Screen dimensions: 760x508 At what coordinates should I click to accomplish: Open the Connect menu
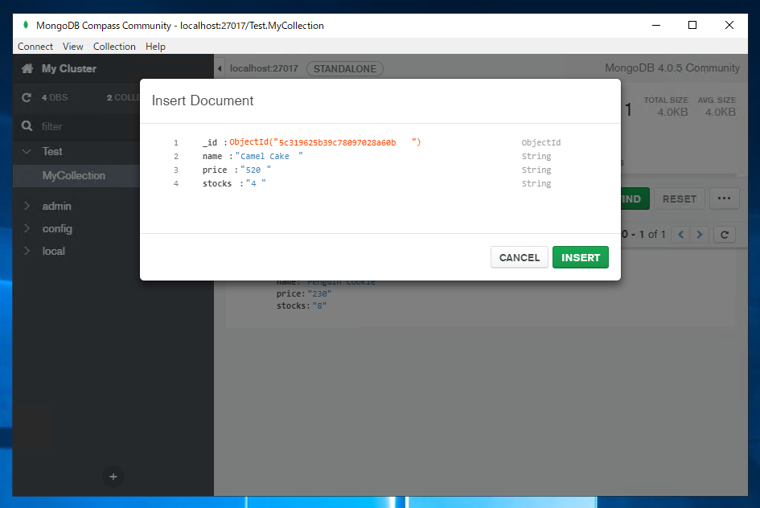(x=35, y=47)
